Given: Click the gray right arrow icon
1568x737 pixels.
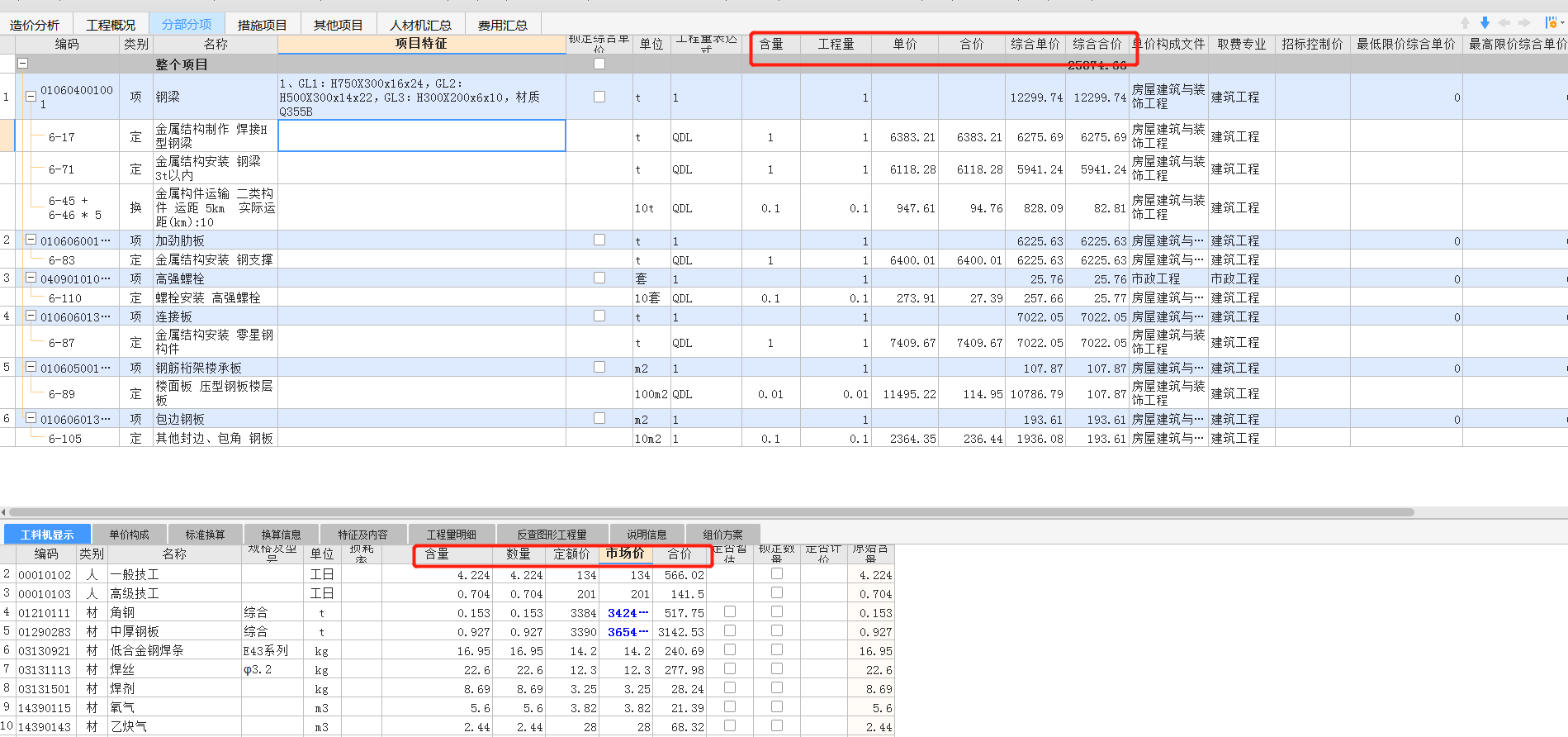Looking at the screenshot, I should [x=1524, y=23].
